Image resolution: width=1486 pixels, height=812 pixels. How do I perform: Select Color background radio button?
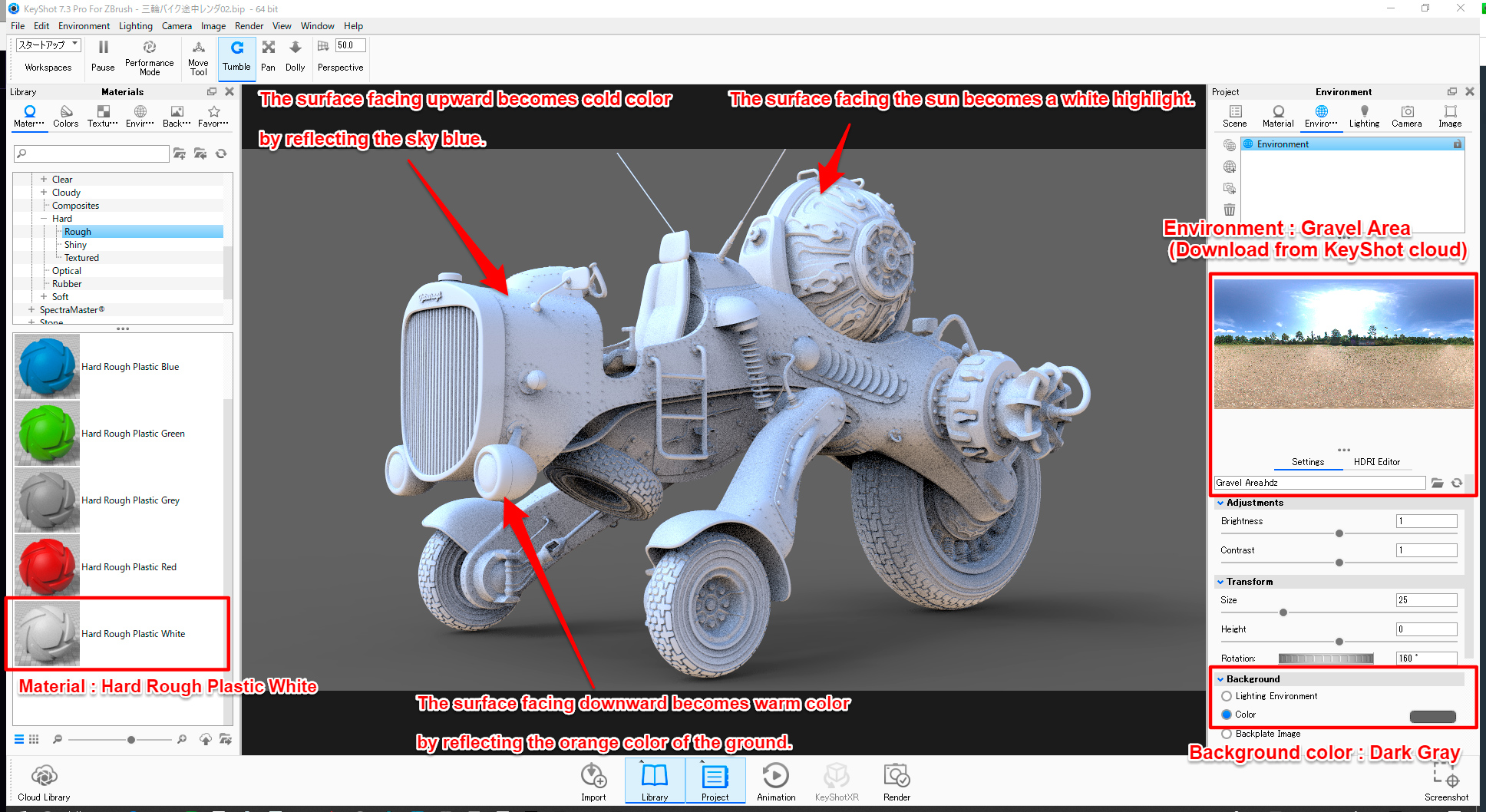1227,715
